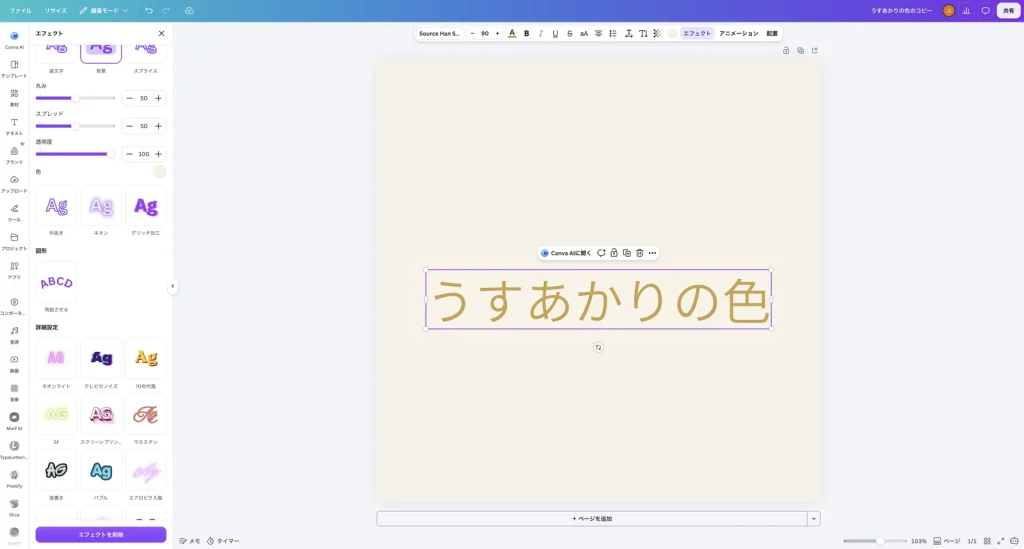This screenshot has width=1024, height=549.
Task: Open the ページ view in bottom bar
Action: click(946, 541)
